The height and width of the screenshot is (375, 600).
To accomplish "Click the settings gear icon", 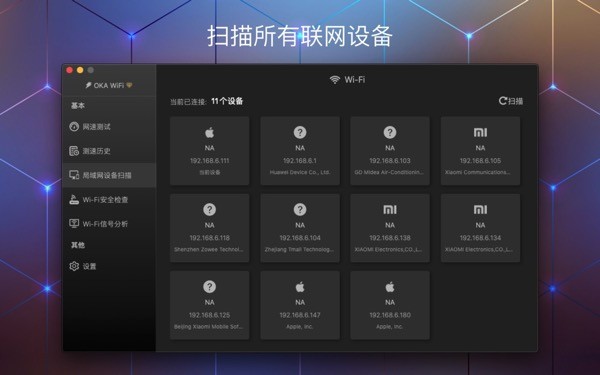I will (74, 266).
